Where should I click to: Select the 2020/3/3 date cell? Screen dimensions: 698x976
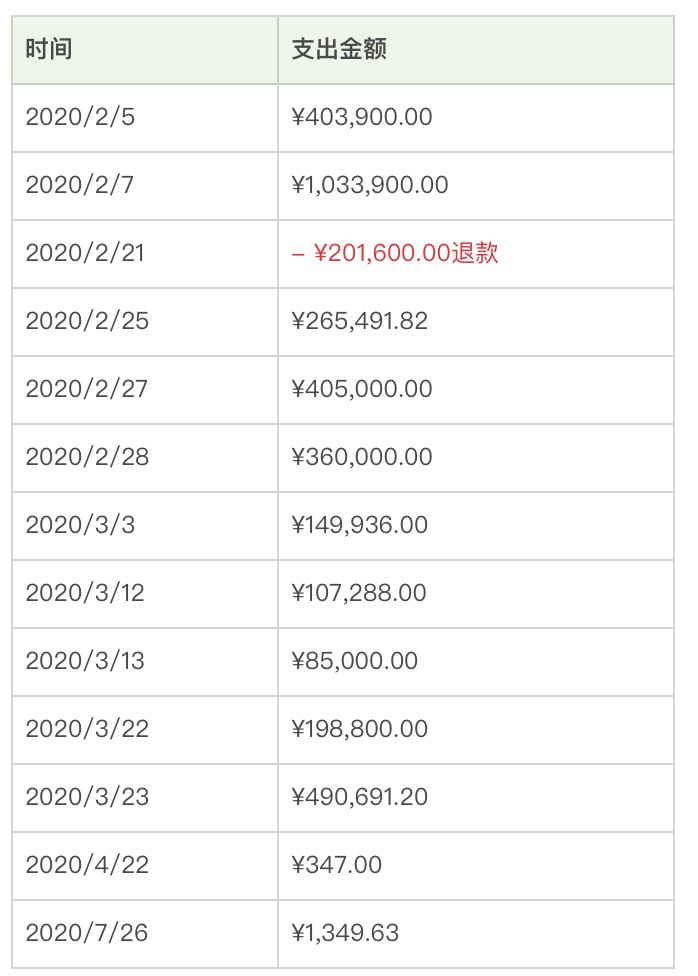(80, 525)
